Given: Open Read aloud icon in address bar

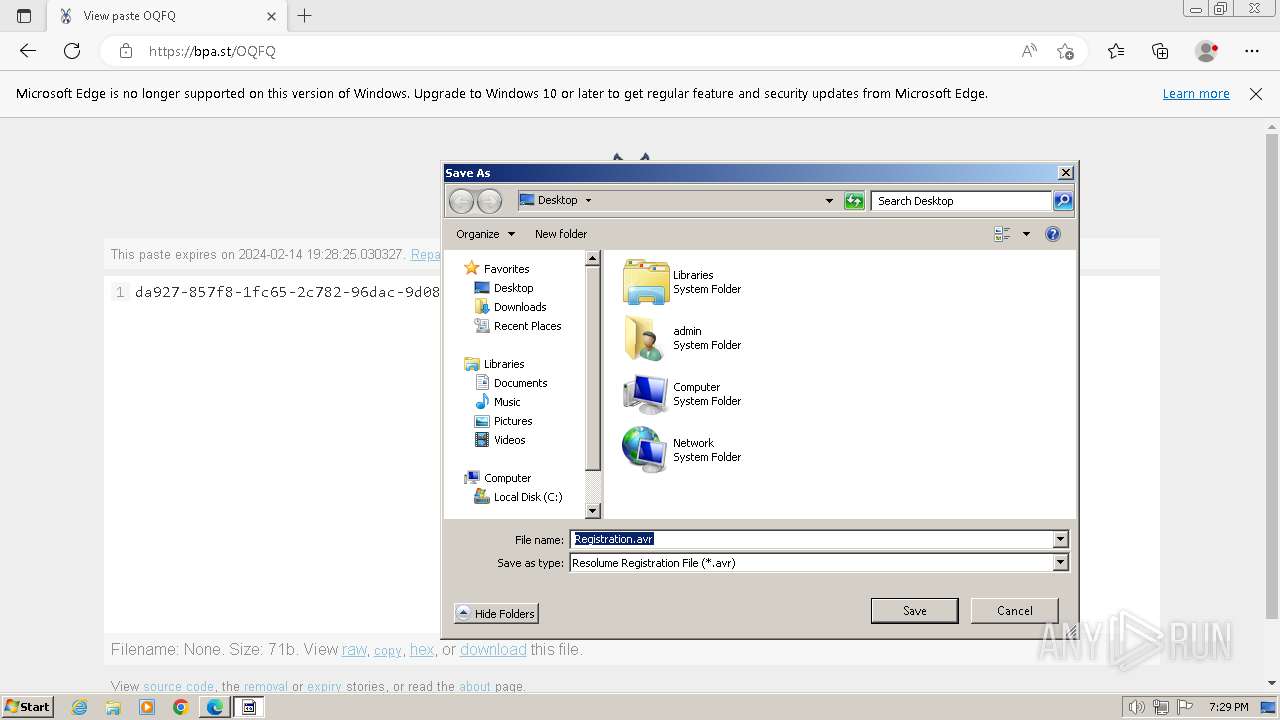Looking at the screenshot, I should (1029, 51).
